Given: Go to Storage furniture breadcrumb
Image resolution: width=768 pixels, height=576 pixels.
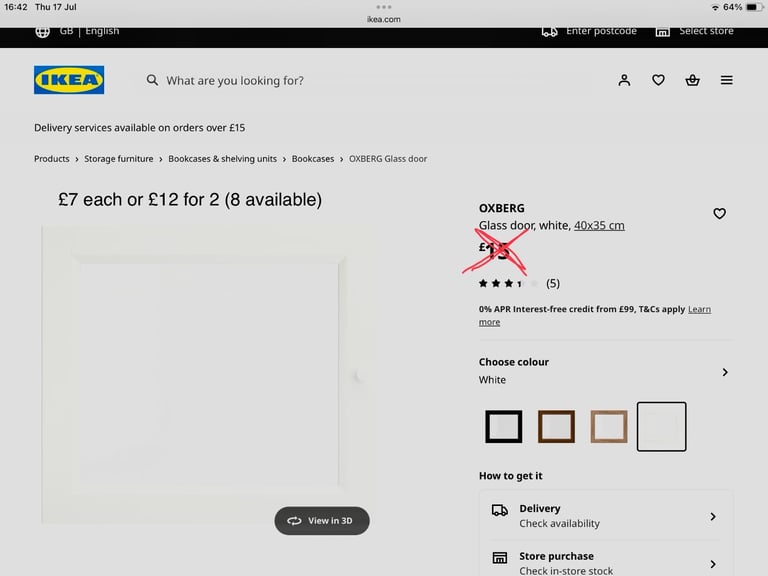Looking at the screenshot, I should pyautogui.click(x=119, y=159).
